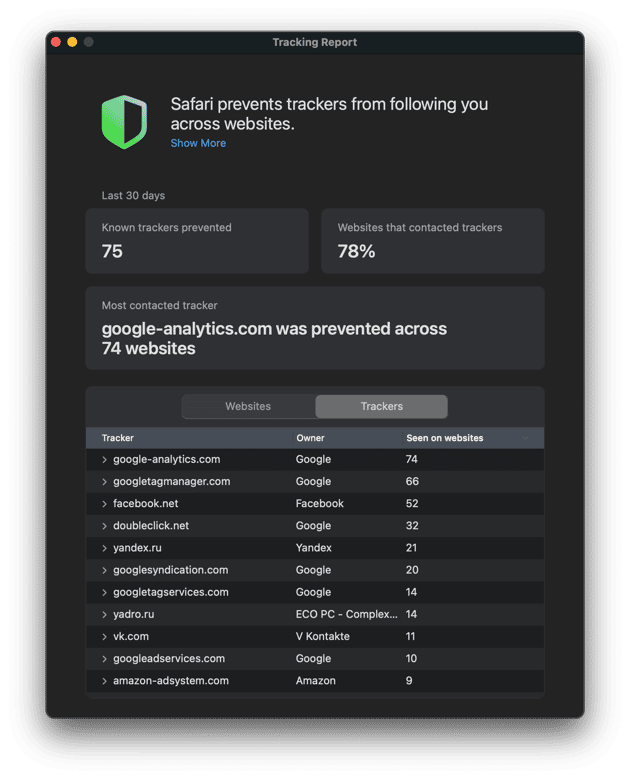Click the green privacy shield icon

(124, 122)
